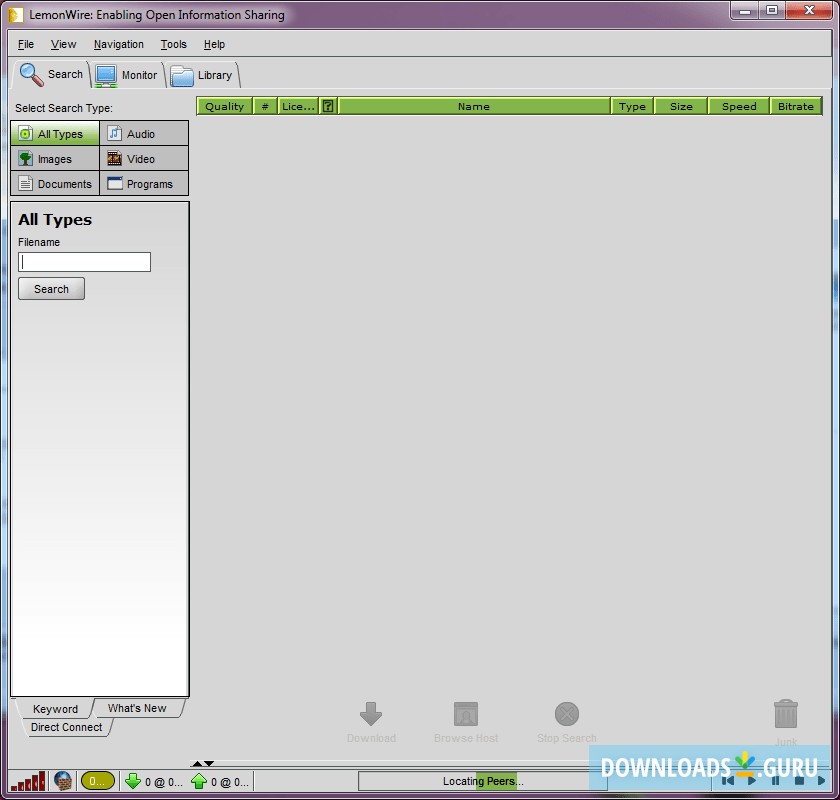Image resolution: width=840 pixels, height=800 pixels.
Task: Open the Help menu
Action: (214, 44)
